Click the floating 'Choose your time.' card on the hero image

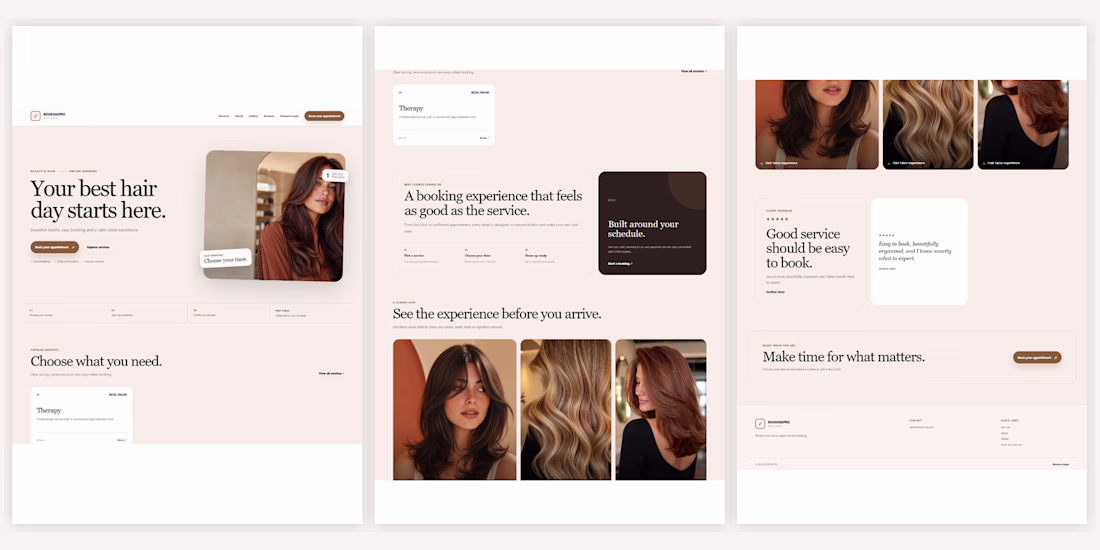[x=225, y=258]
